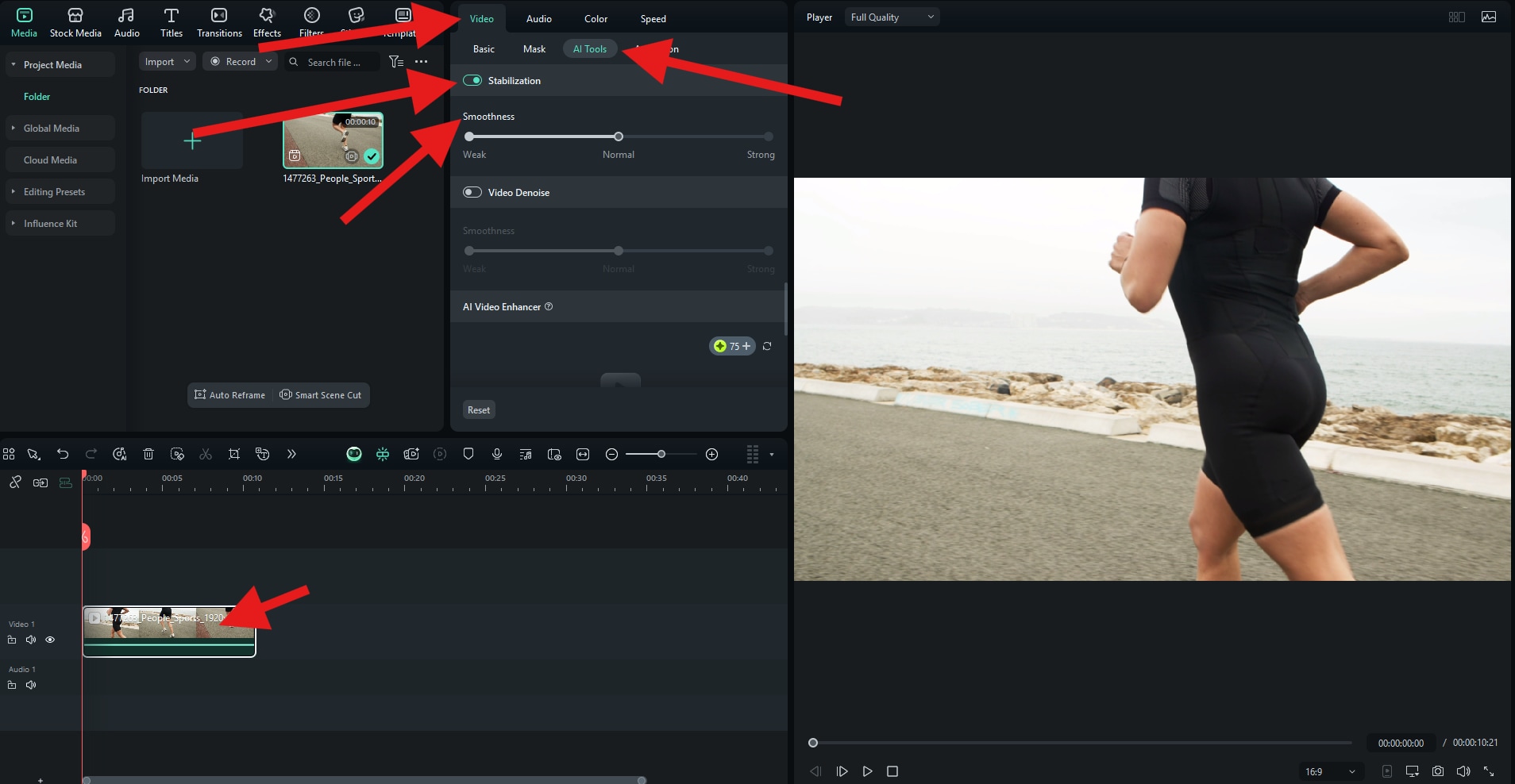Screen dimensions: 1515x784
Task: Expand the Global Media tree item
Action: pyautogui.click(x=13, y=128)
